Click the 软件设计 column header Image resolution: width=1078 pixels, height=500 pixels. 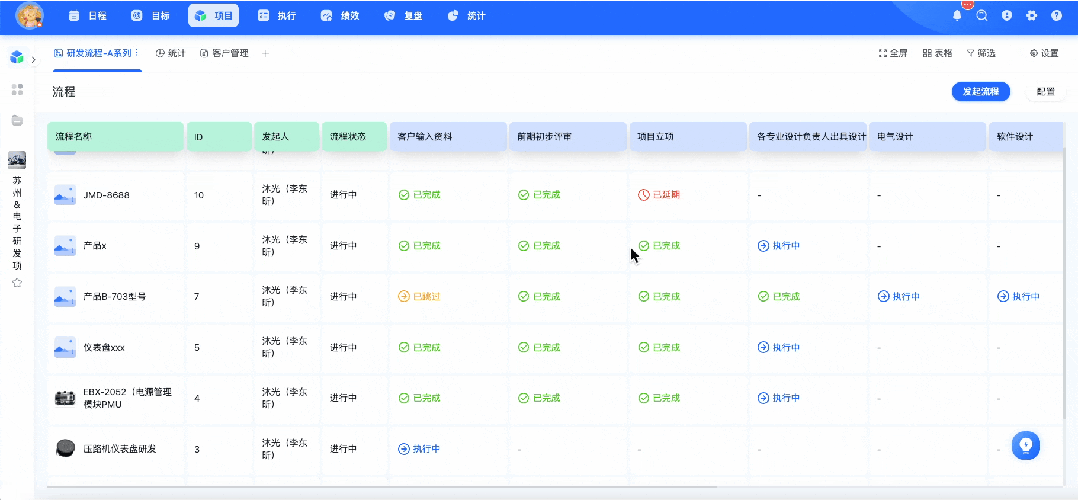pyautogui.click(x=1027, y=137)
